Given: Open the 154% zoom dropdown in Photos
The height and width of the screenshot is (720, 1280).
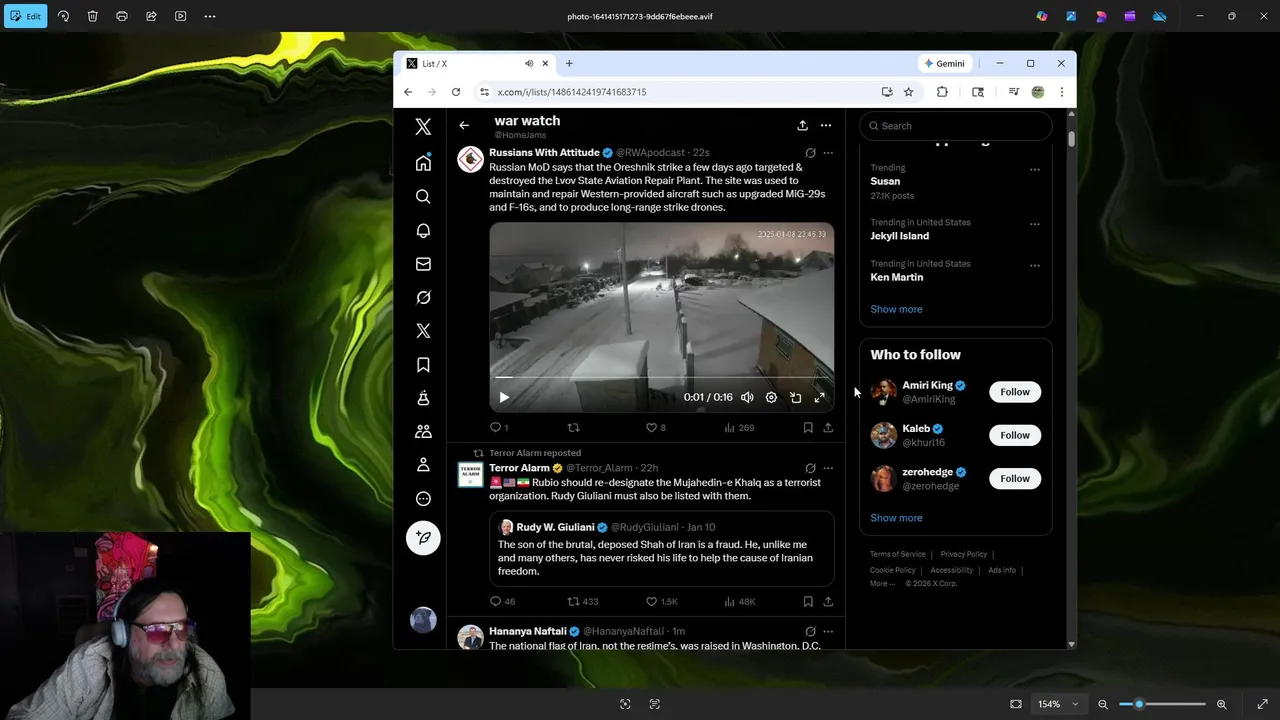Looking at the screenshot, I should click(1058, 704).
